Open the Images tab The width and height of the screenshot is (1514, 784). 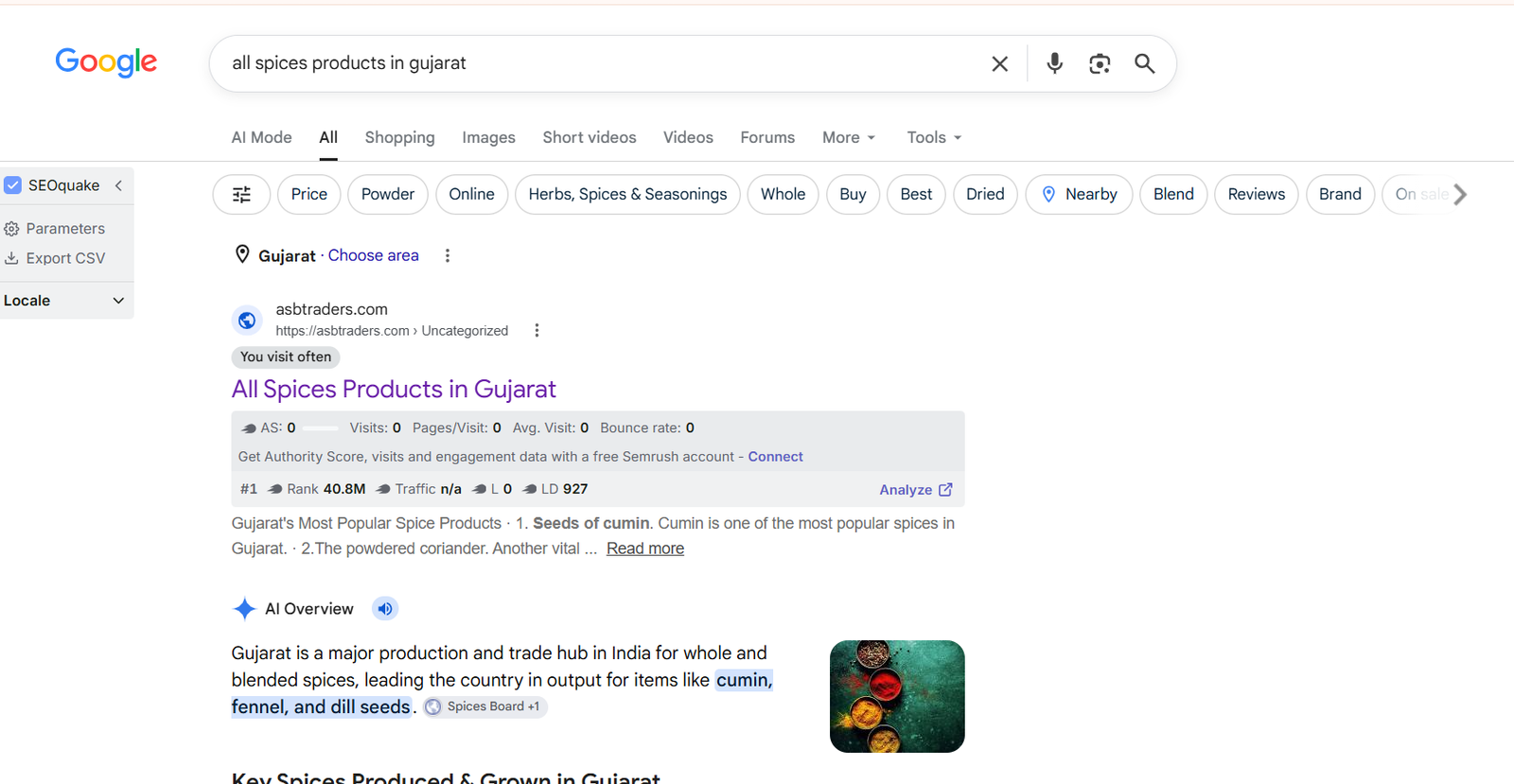click(x=489, y=137)
